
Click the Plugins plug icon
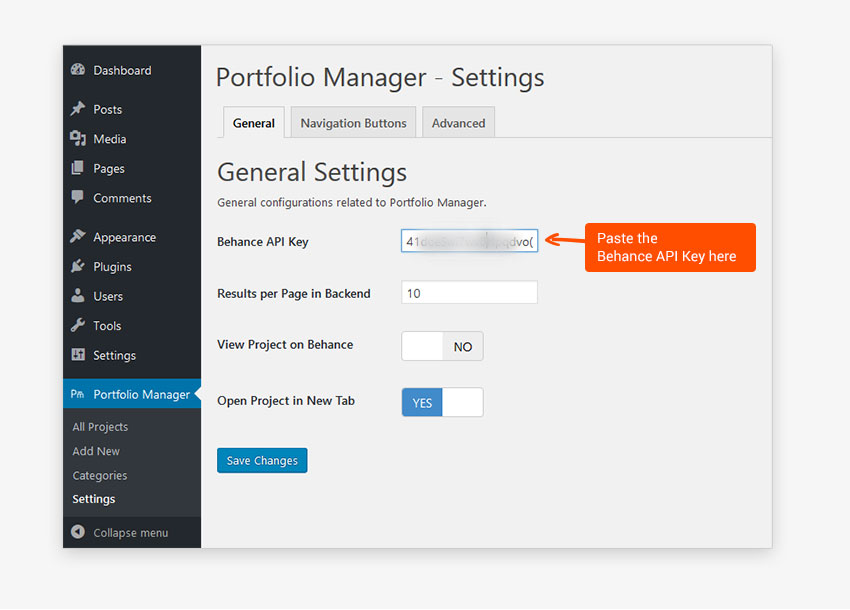78,267
